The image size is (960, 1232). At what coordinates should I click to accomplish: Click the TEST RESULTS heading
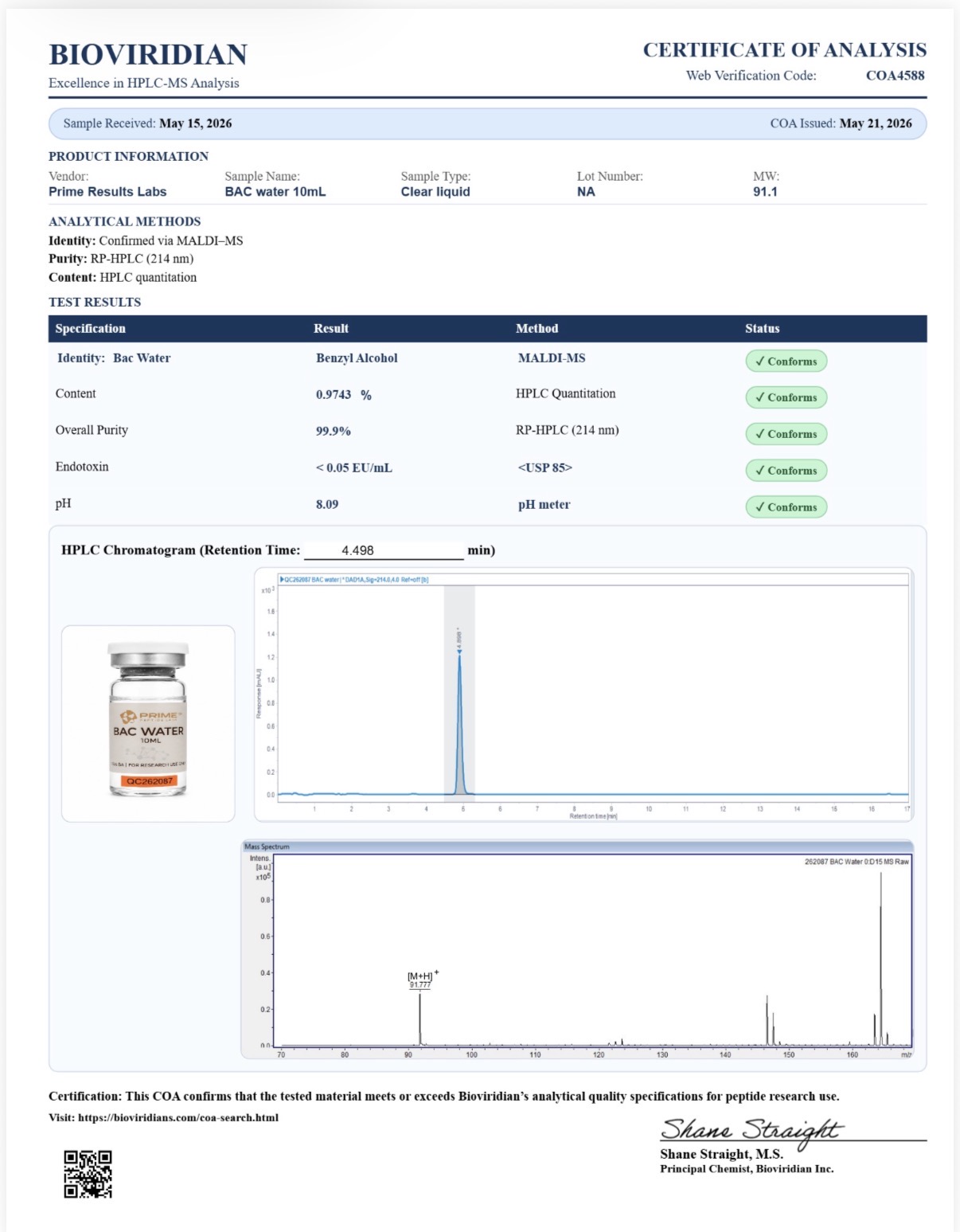point(95,303)
